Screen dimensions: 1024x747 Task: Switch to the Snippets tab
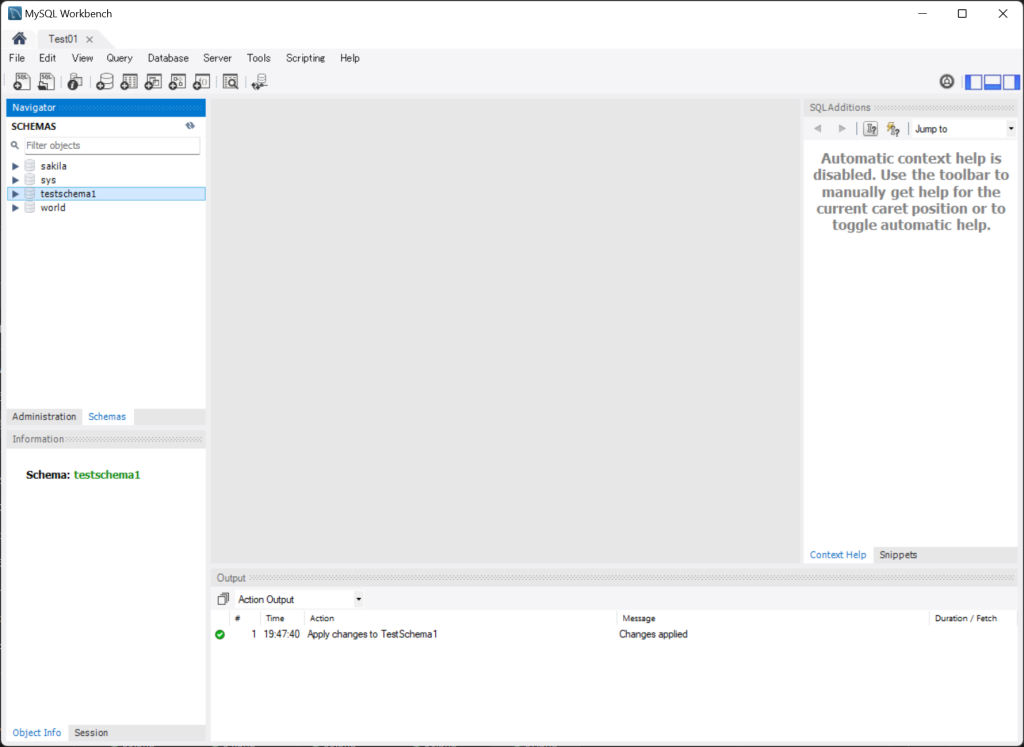896,555
